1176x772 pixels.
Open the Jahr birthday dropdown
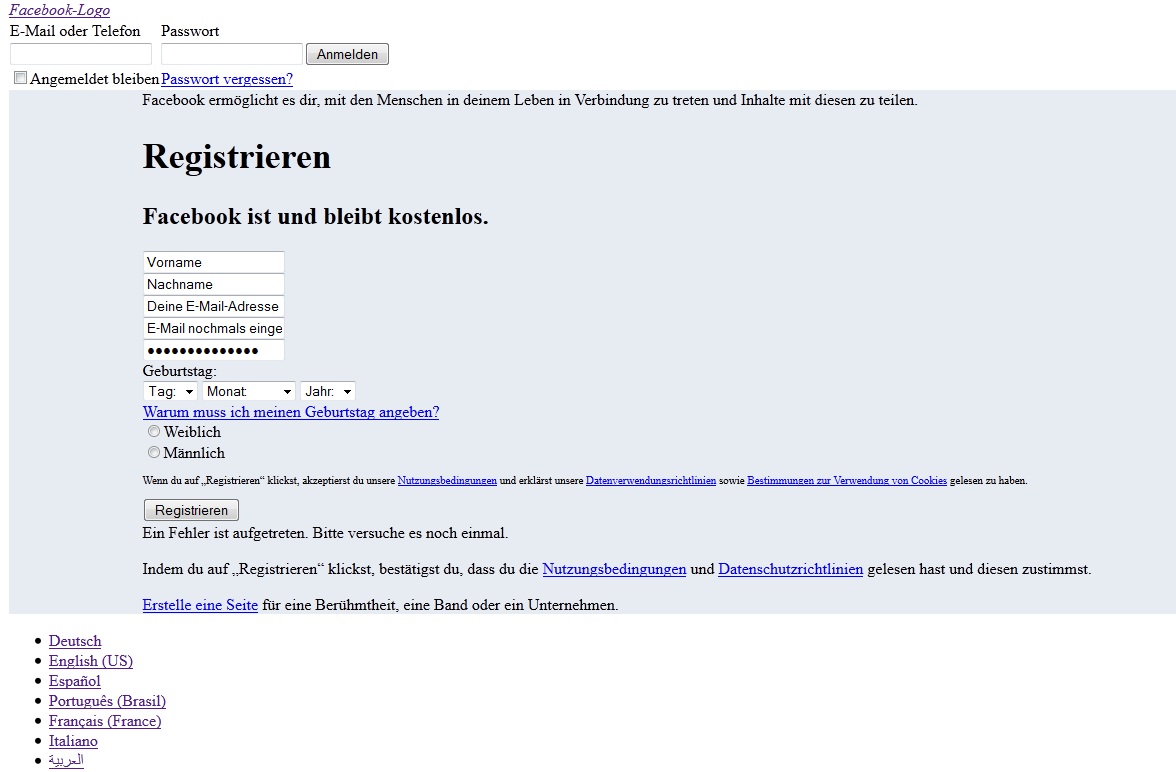point(328,391)
